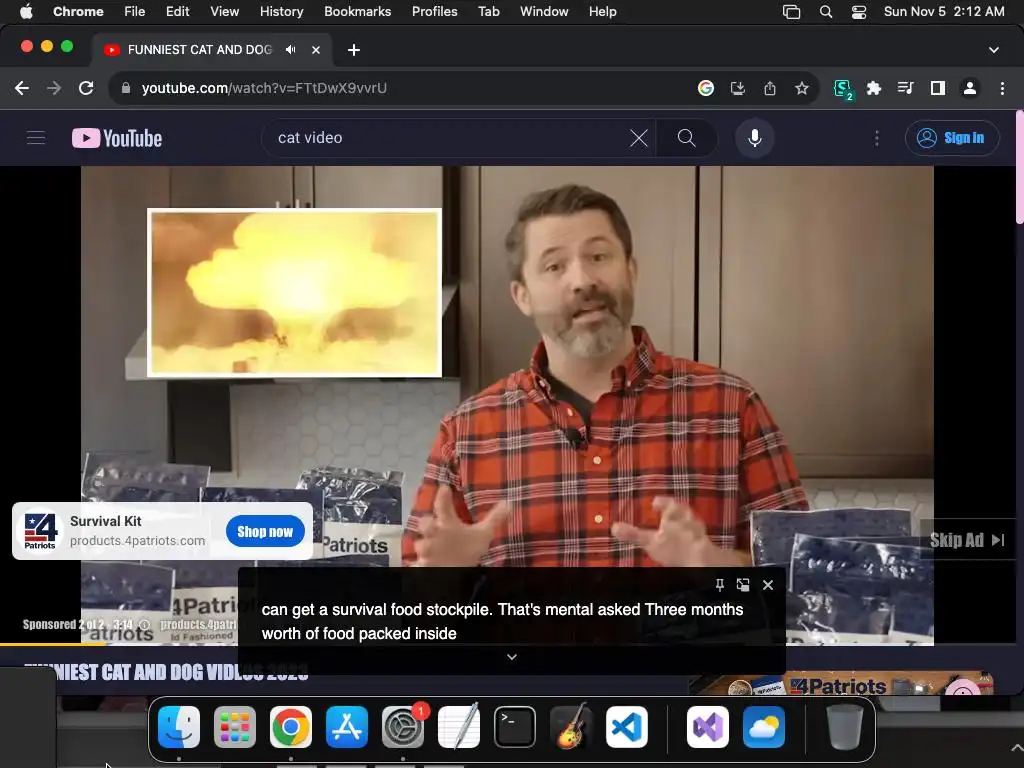The image size is (1024, 768).
Task: Click the Sign in button
Action: click(x=952, y=138)
